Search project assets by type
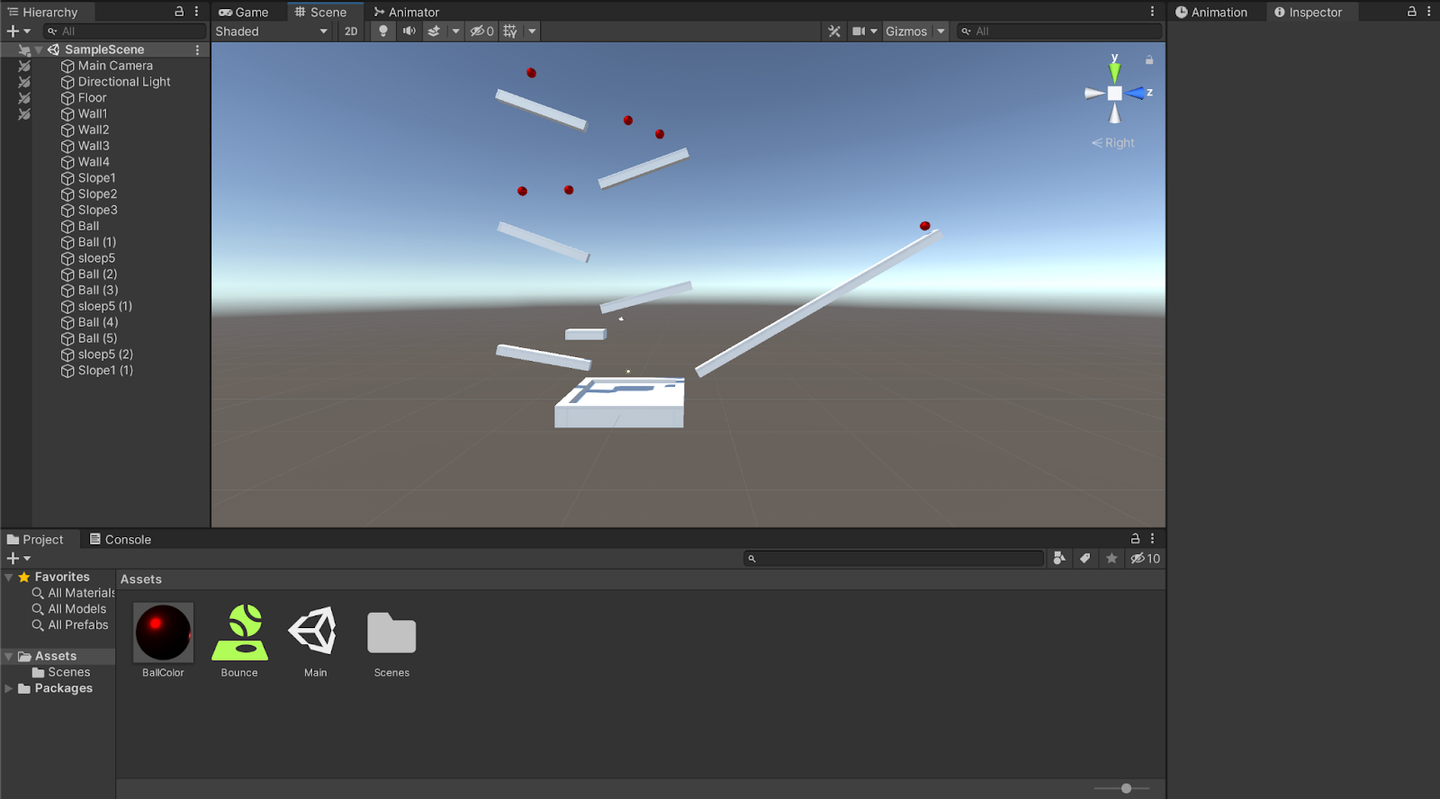The height and width of the screenshot is (799, 1440). 1060,558
